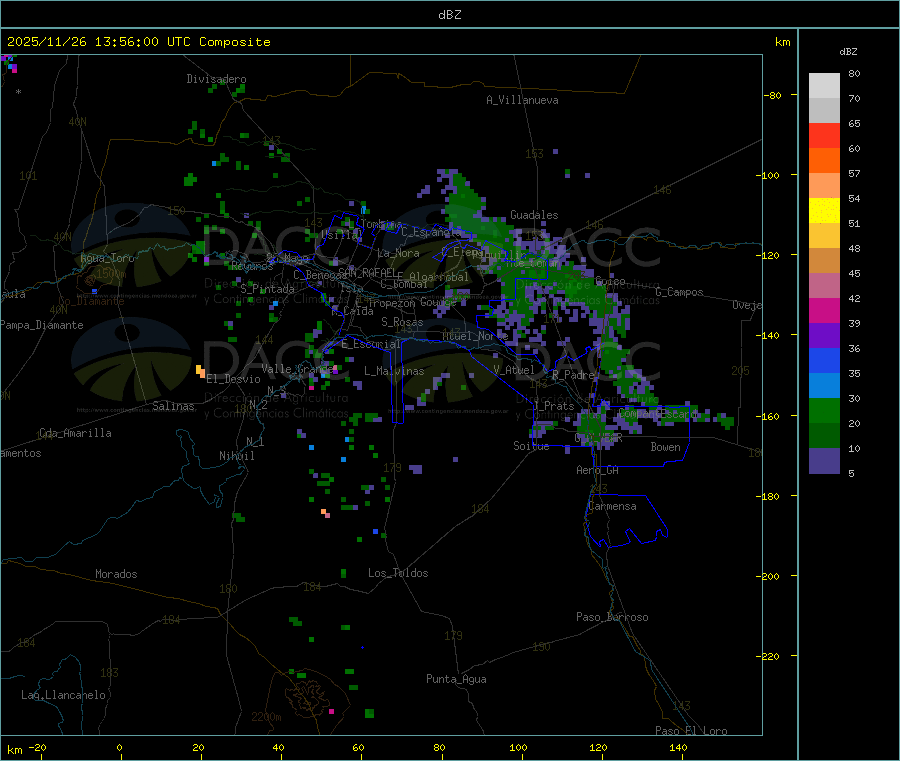
Task: Click the S_Pintada map label
Action: click(267, 289)
